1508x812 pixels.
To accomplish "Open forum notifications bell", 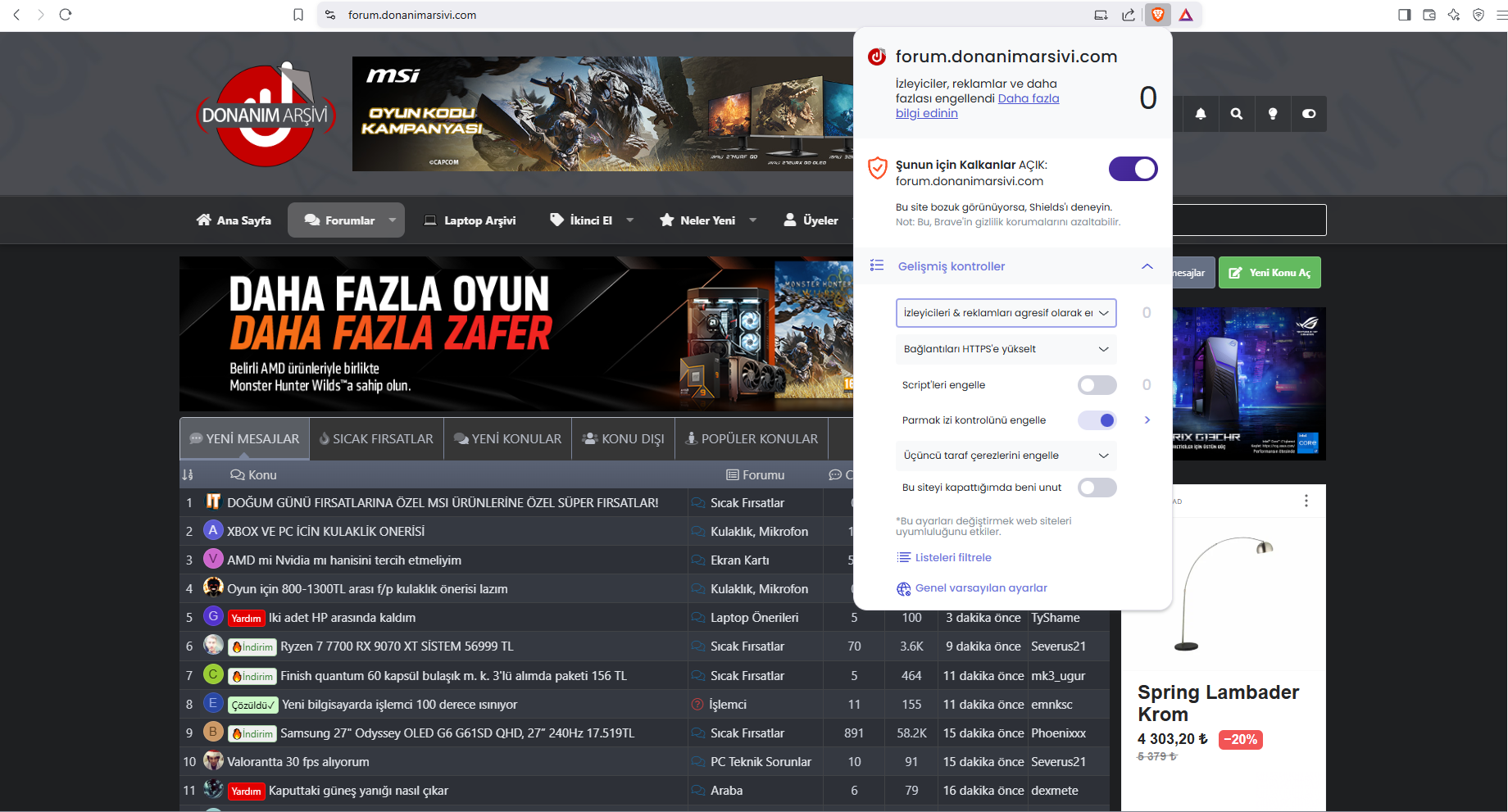I will click(1201, 114).
